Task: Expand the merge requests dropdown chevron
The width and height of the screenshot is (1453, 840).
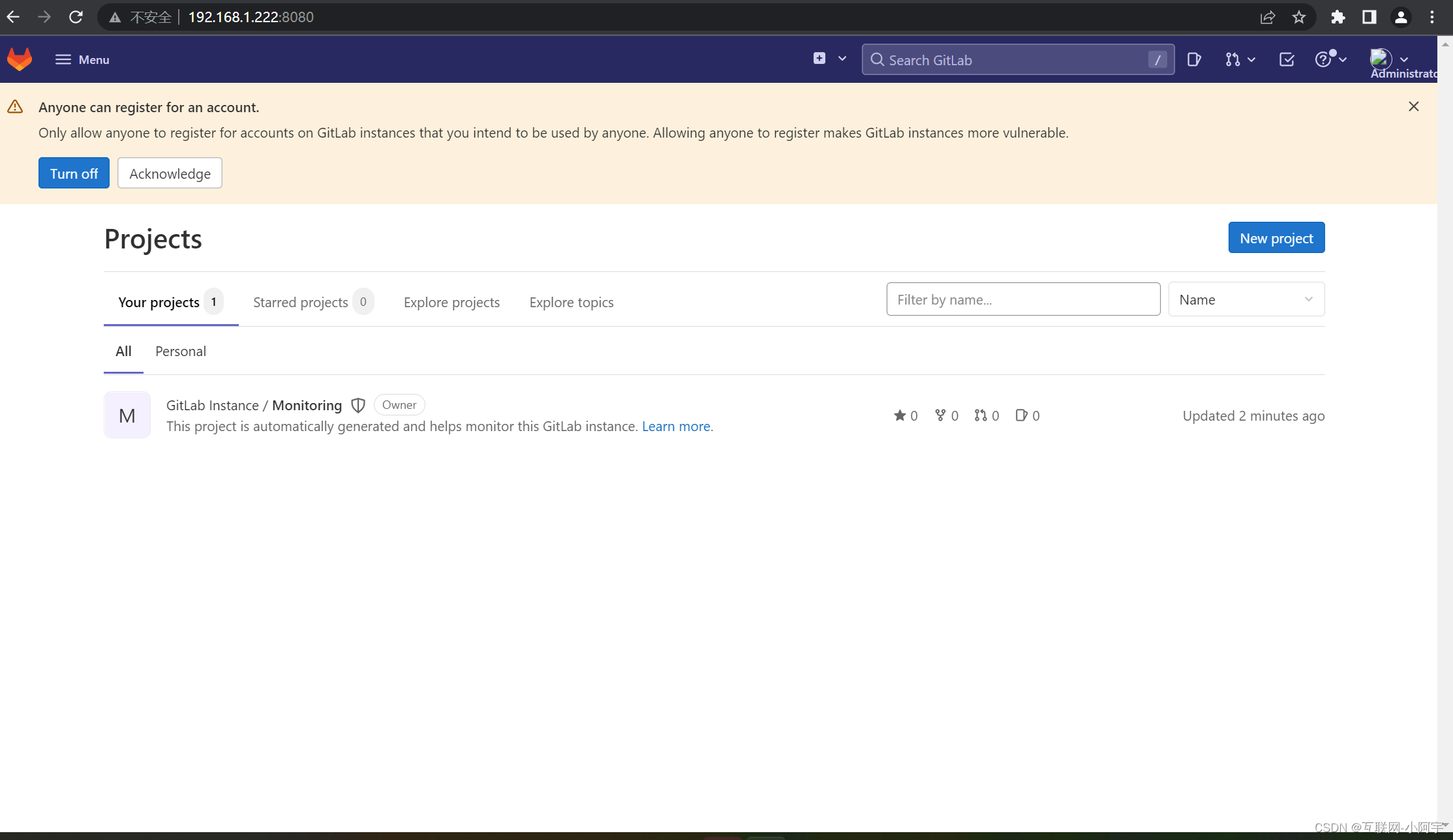Action: point(1251,59)
